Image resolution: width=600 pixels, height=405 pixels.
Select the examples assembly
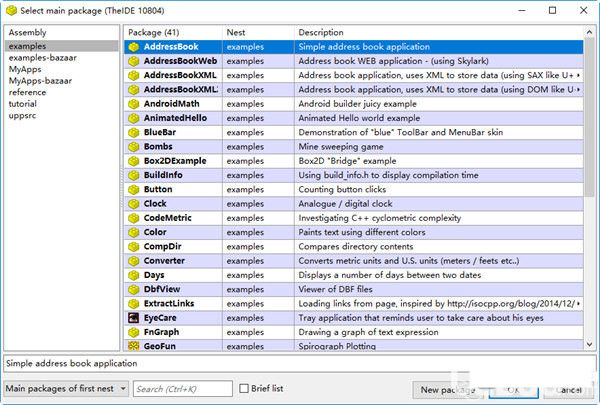[x=62, y=46]
